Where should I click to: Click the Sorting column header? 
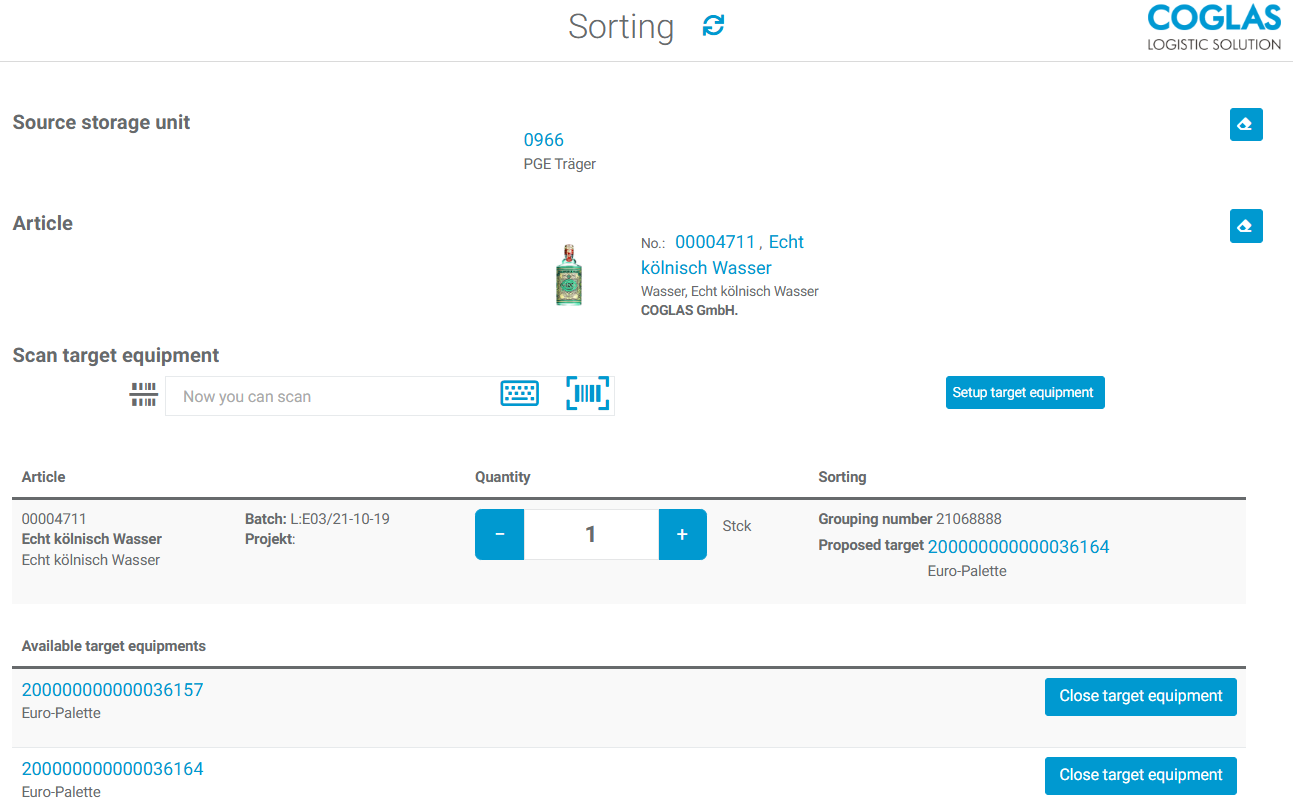[842, 477]
